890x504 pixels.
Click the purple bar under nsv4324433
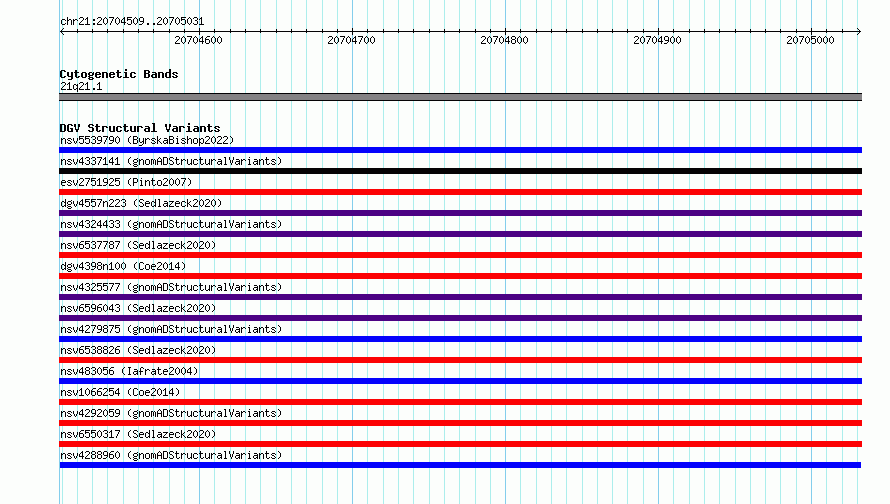tap(460, 234)
